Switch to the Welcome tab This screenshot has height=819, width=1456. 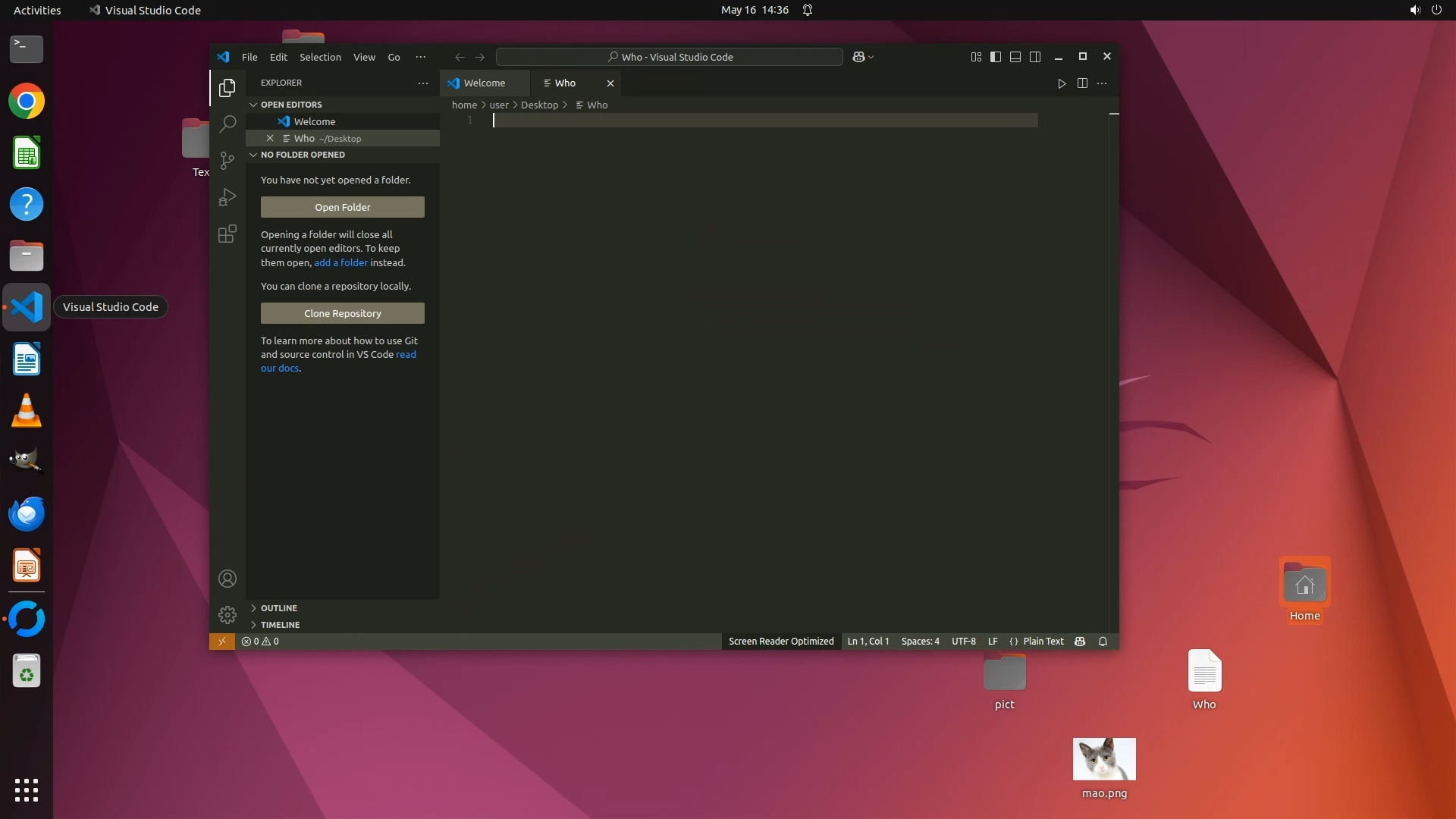484,83
